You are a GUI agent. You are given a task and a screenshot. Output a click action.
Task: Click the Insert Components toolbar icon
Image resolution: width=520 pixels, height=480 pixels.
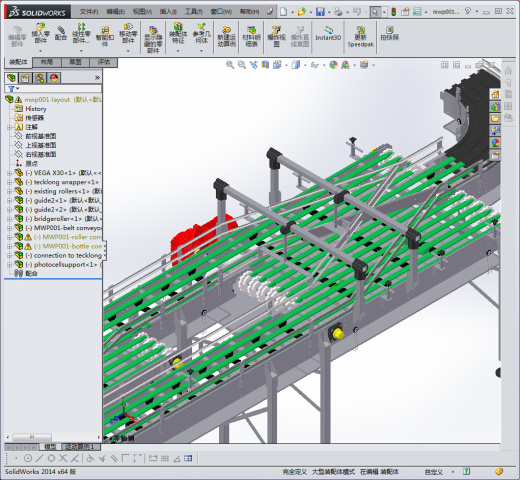pos(40,33)
